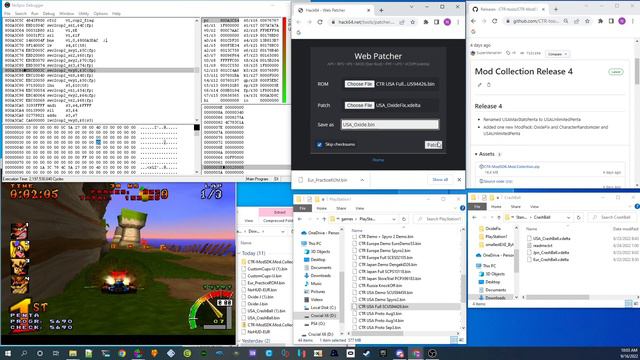
Task: Delete release trash icon under Mod Collection title
Action: (489, 85)
